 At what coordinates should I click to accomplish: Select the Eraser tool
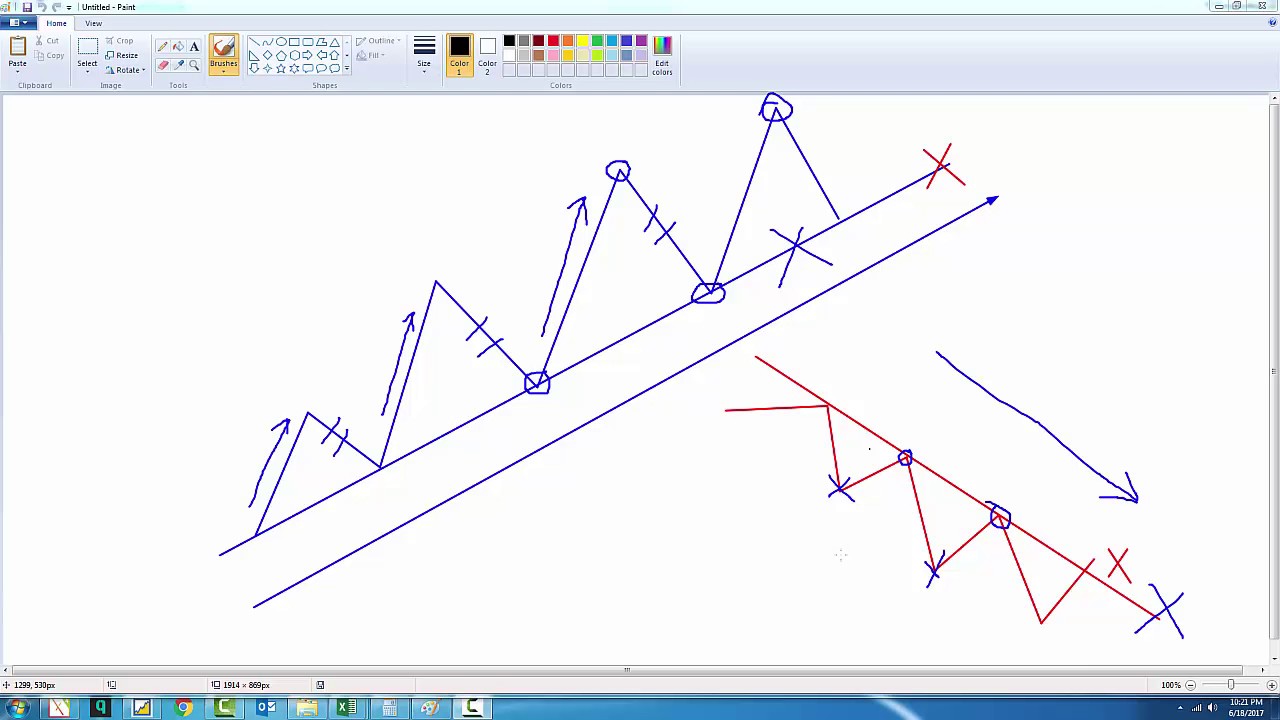(x=163, y=65)
